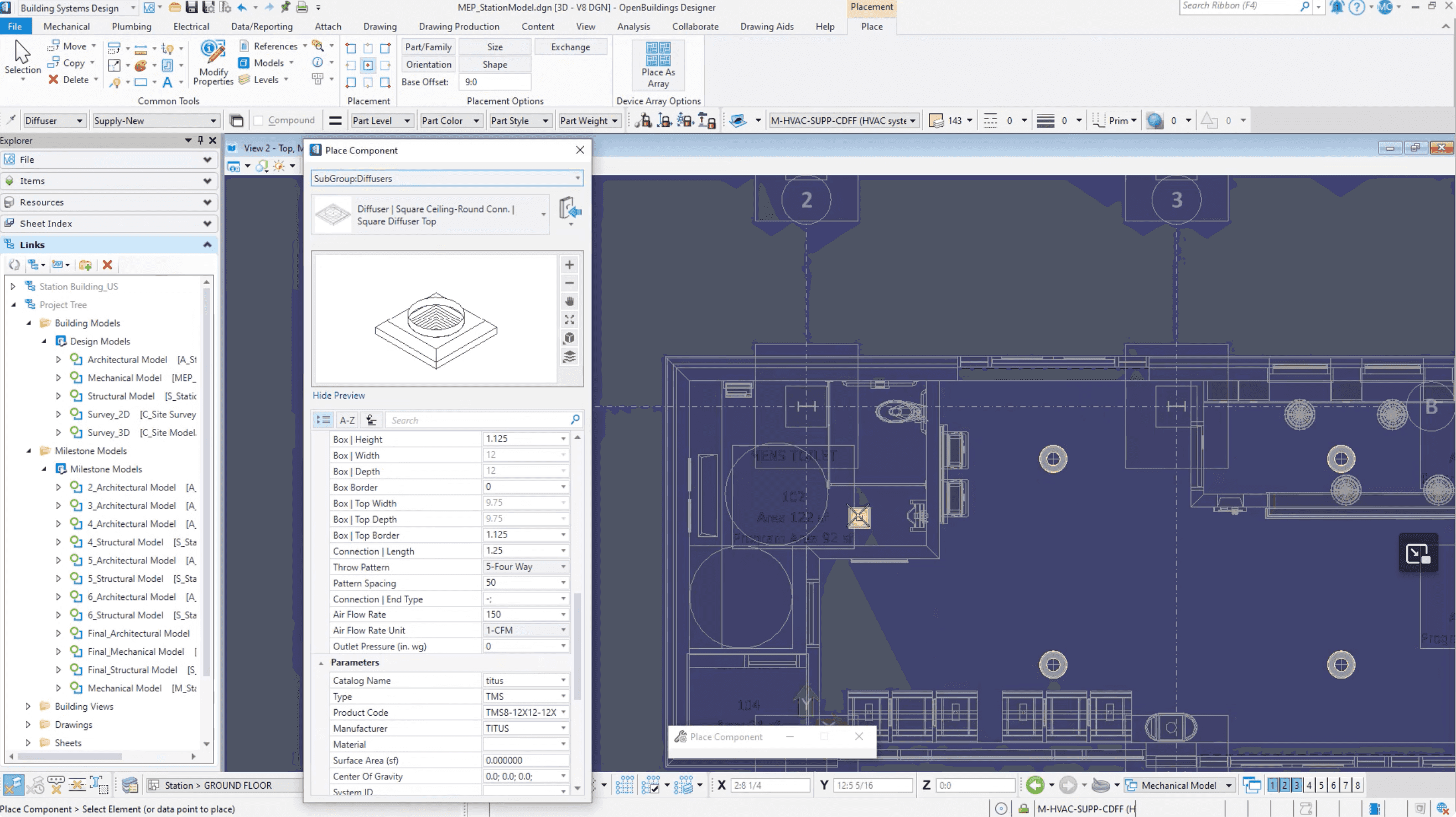Screen dimensions: 1456x817
Task: Click the Exchange button
Action: click(570, 46)
